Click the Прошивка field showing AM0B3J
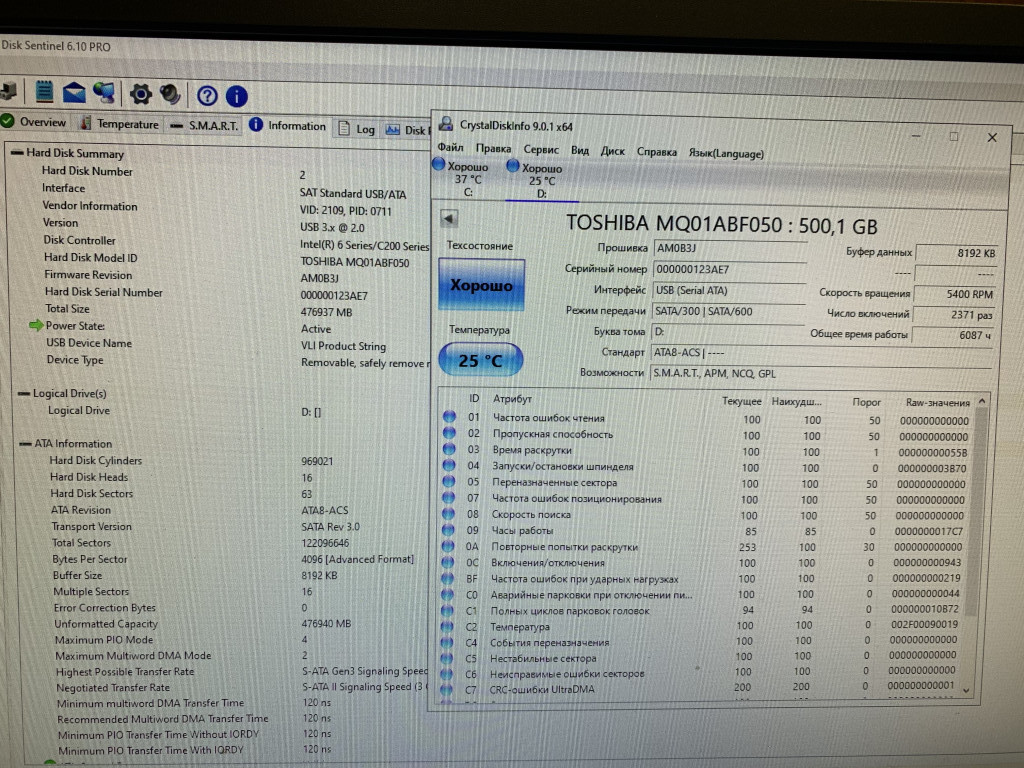 729,248
